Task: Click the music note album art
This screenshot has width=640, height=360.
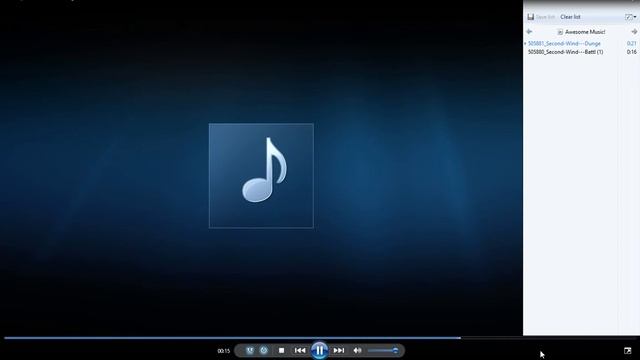Action: [261, 176]
